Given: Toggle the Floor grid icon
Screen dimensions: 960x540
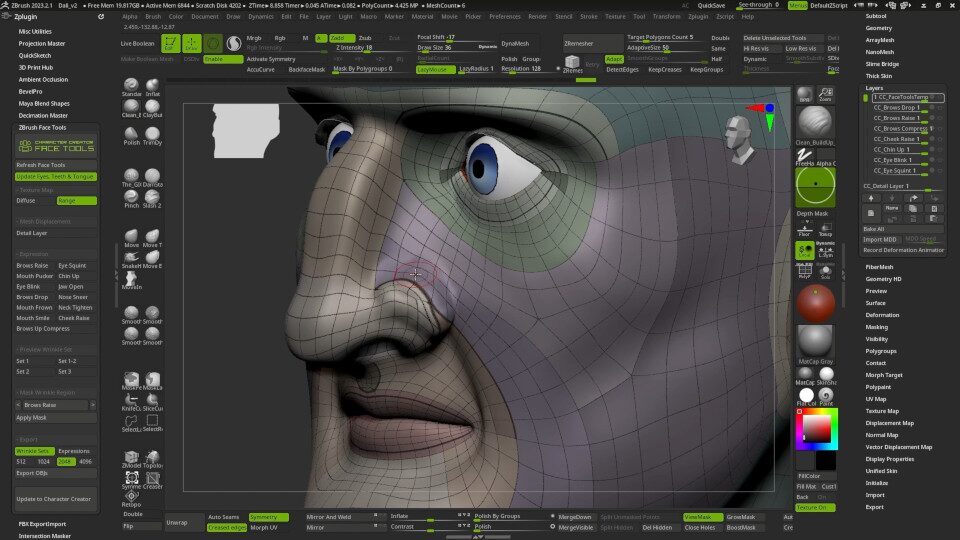Looking at the screenshot, I should 805,229.
